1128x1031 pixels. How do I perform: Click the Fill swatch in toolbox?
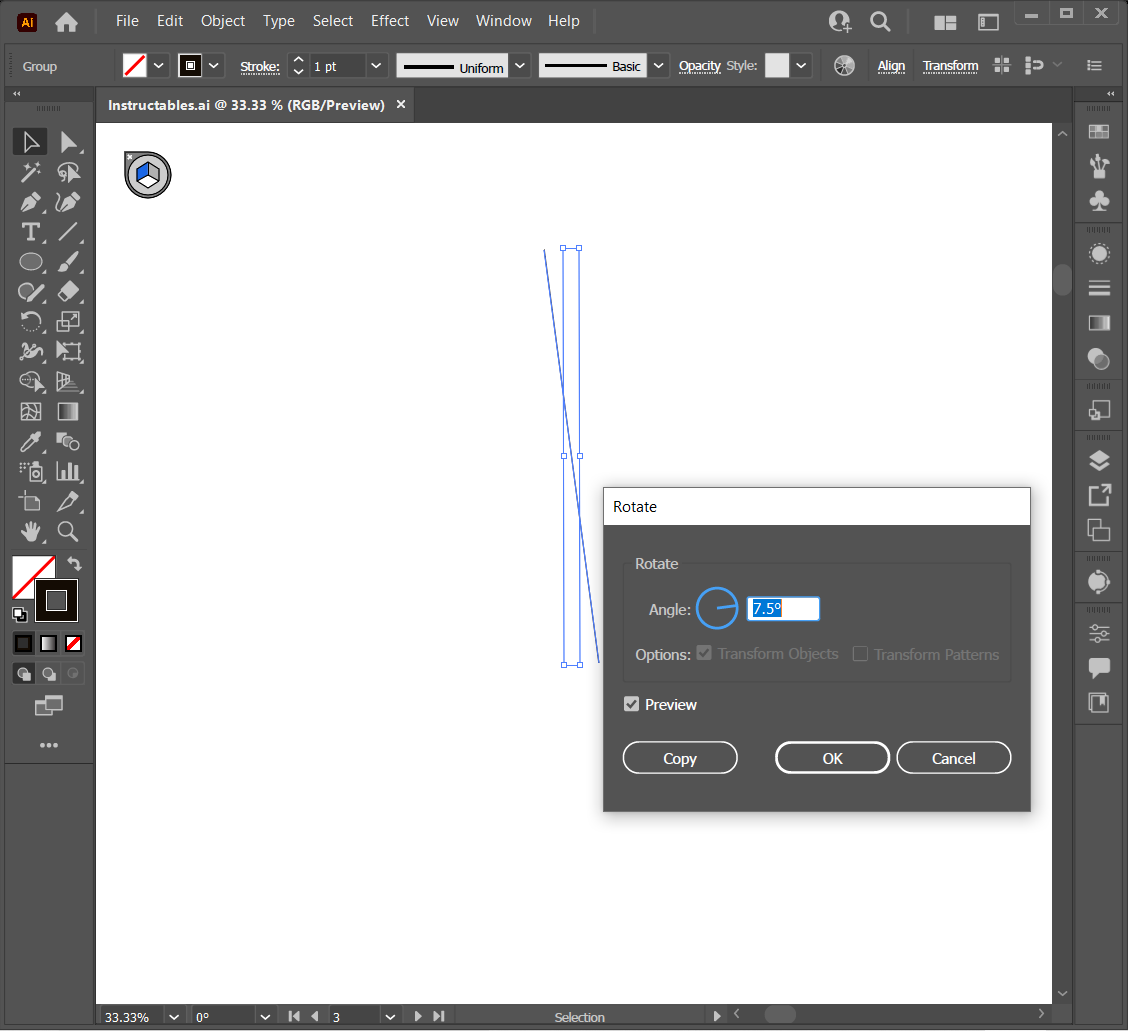pos(27,571)
